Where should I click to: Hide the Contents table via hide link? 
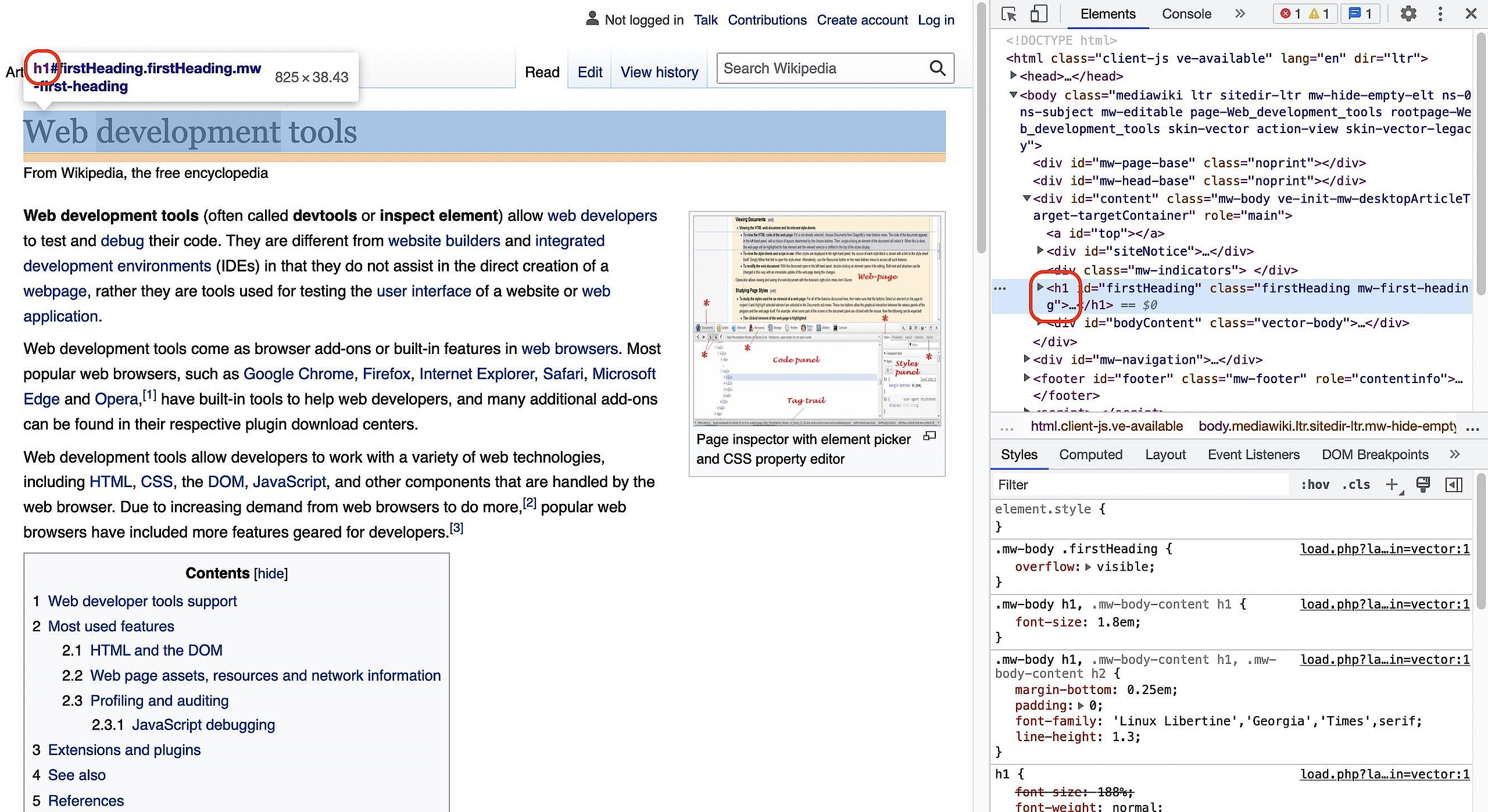tap(271, 573)
